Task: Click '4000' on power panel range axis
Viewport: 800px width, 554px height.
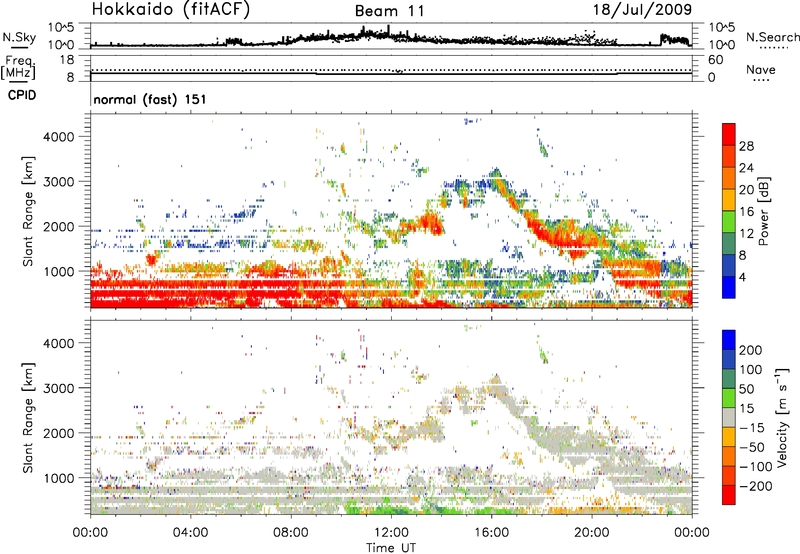Action: 59,137
